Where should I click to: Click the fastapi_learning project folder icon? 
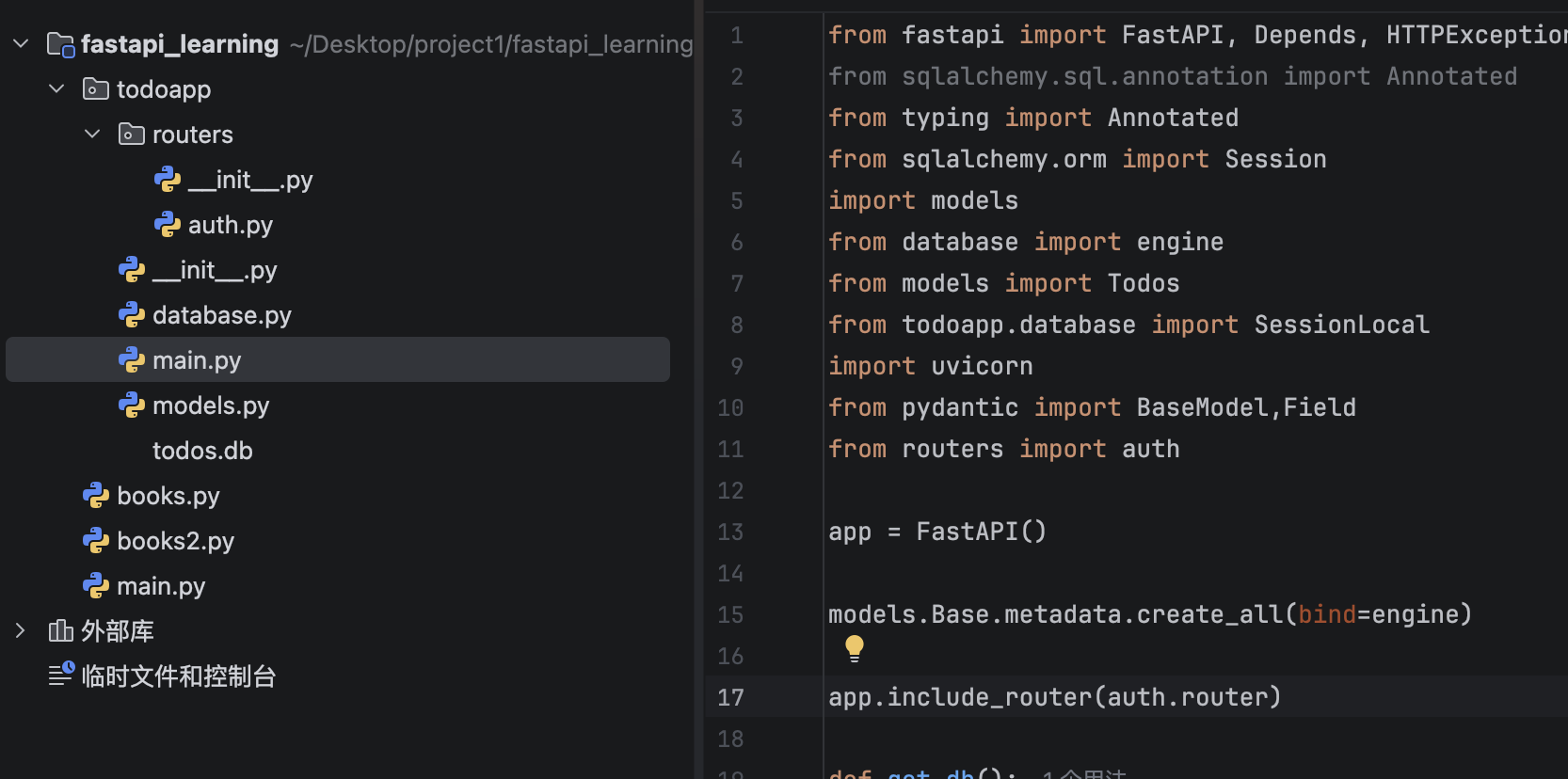(x=61, y=44)
